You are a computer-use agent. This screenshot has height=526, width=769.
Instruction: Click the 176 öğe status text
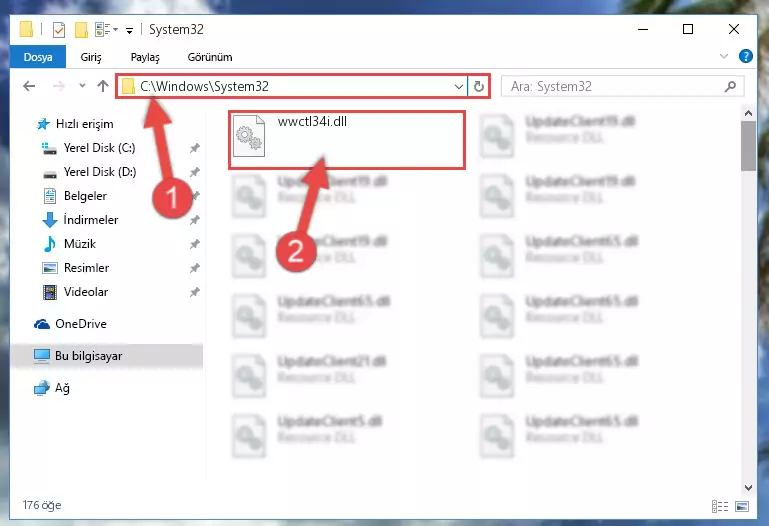(x=42, y=505)
